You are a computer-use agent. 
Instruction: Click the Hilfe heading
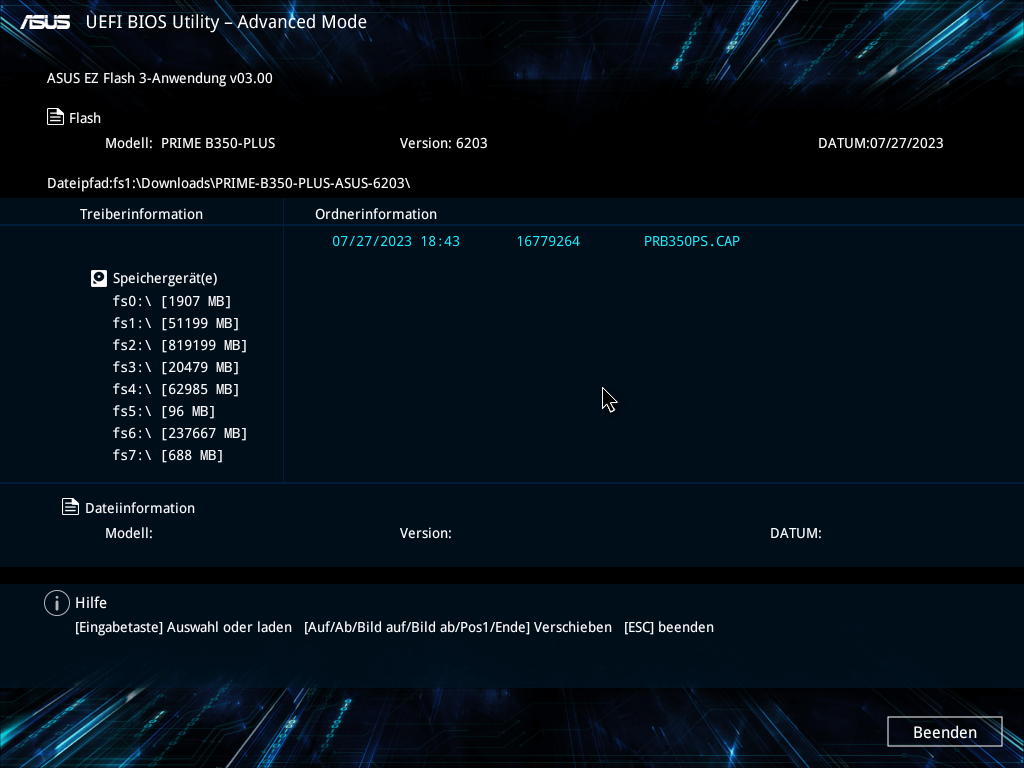pos(91,603)
